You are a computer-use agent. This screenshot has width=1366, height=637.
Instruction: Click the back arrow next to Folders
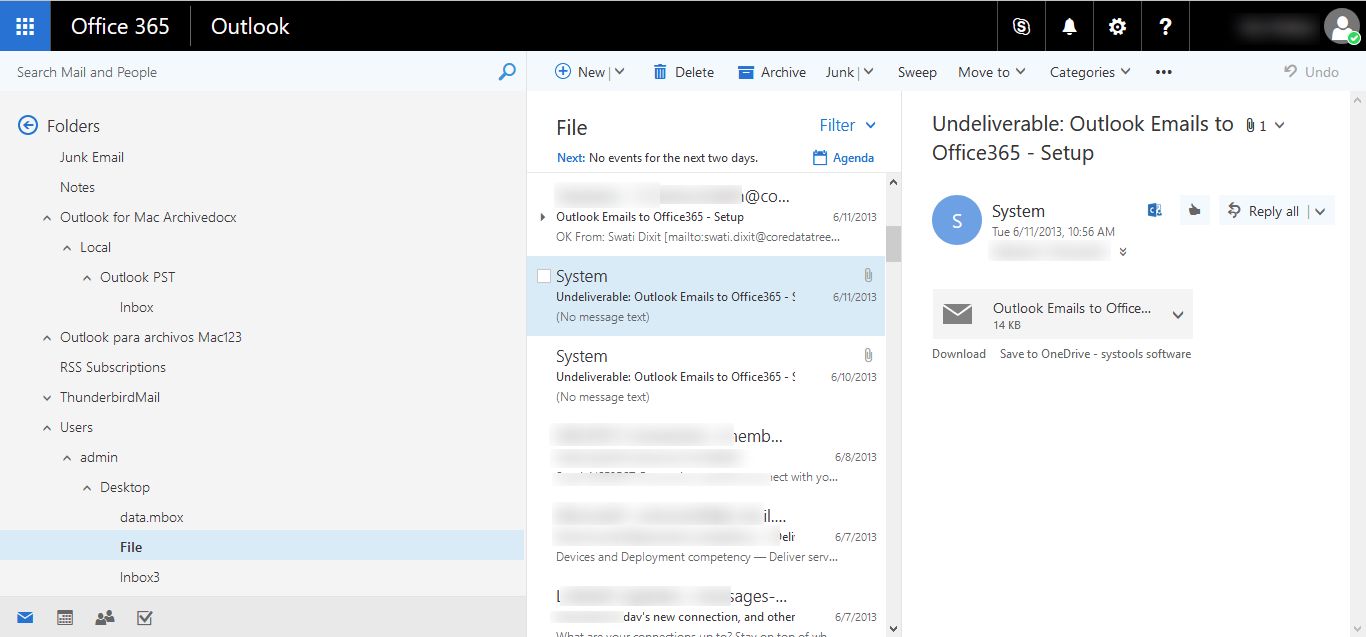click(x=28, y=125)
